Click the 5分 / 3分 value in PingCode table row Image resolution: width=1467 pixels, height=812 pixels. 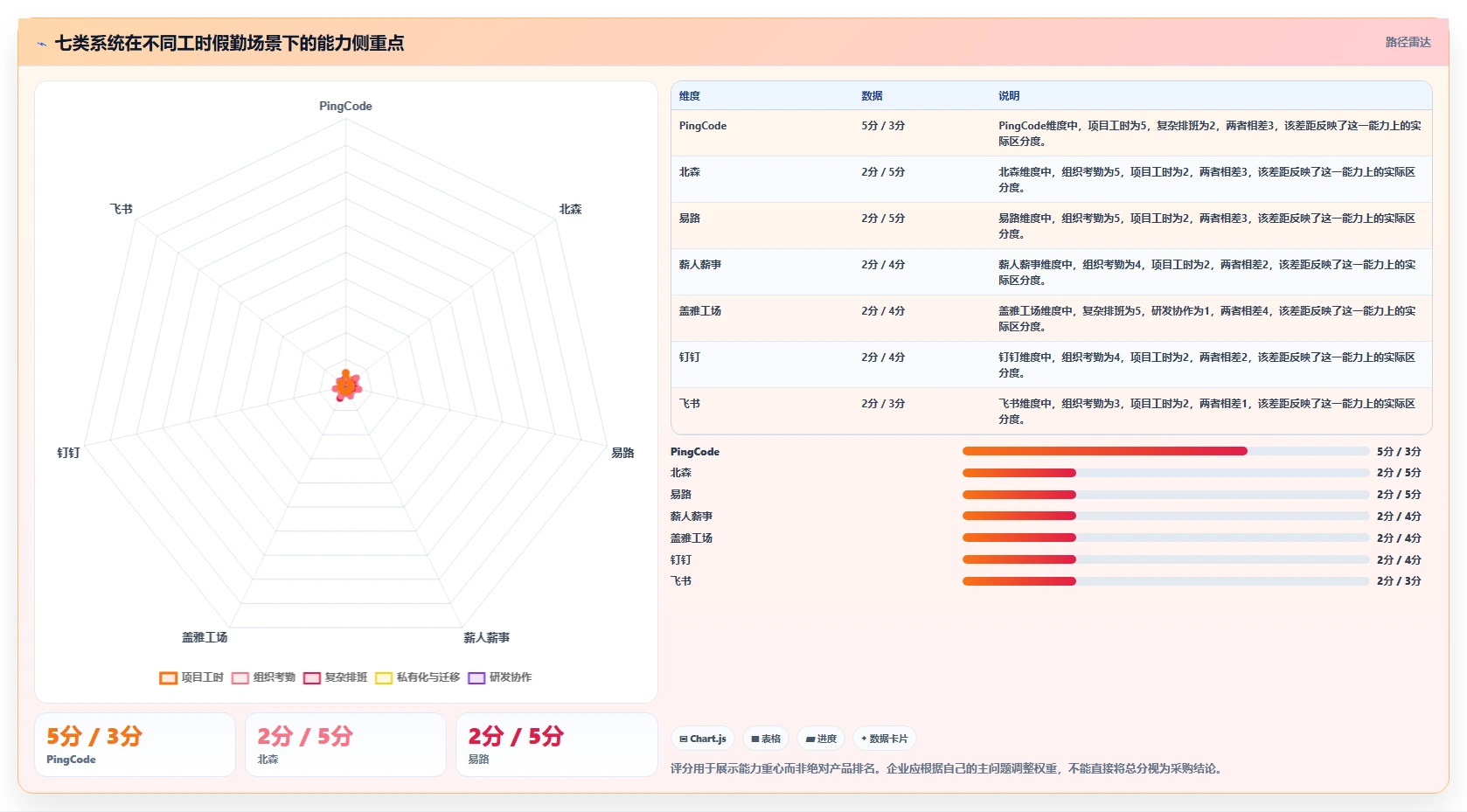pos(883,126)
